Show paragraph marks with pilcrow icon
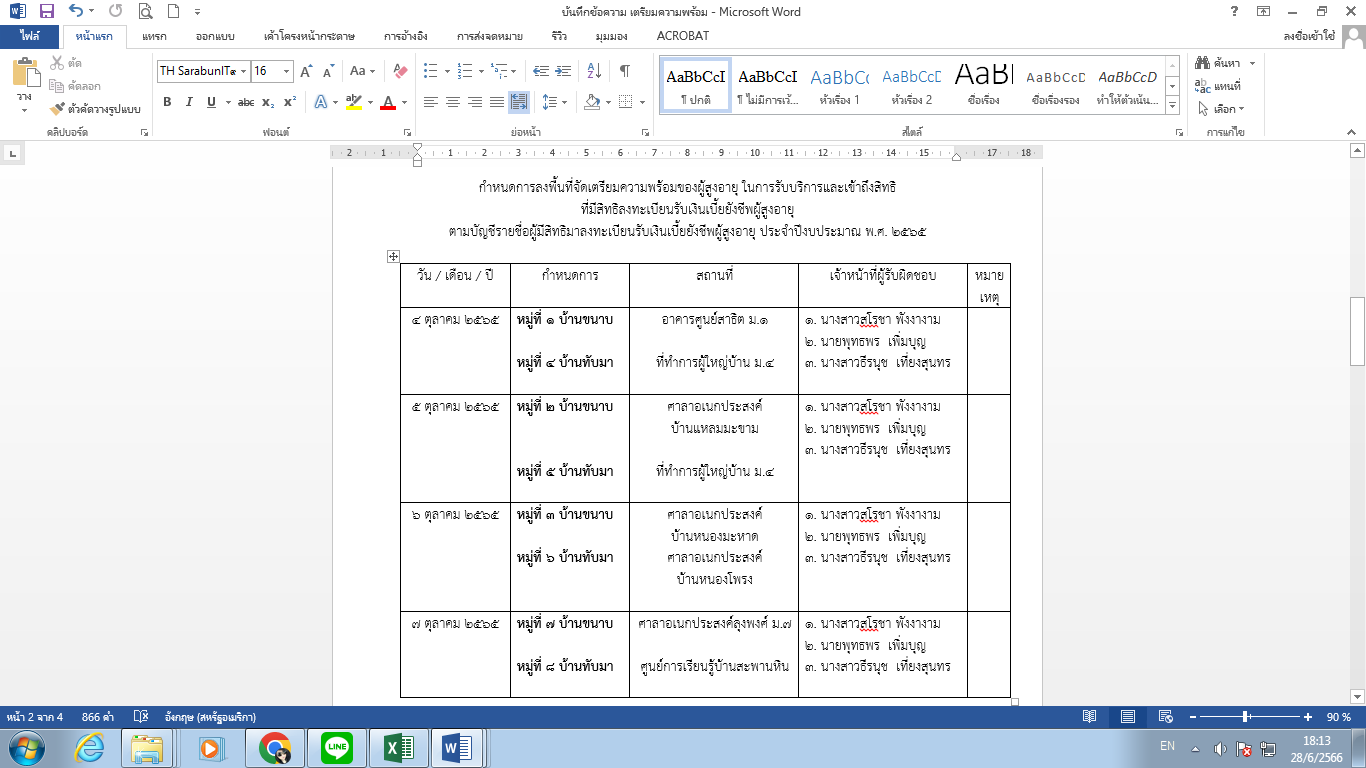 tap(624, 71)
